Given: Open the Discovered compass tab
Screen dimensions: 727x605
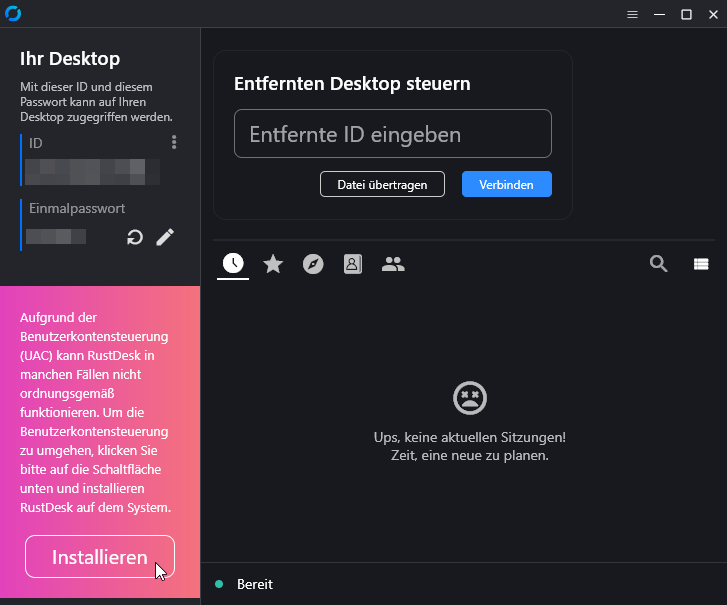Looking at the screenshot, I should [313, 264].
